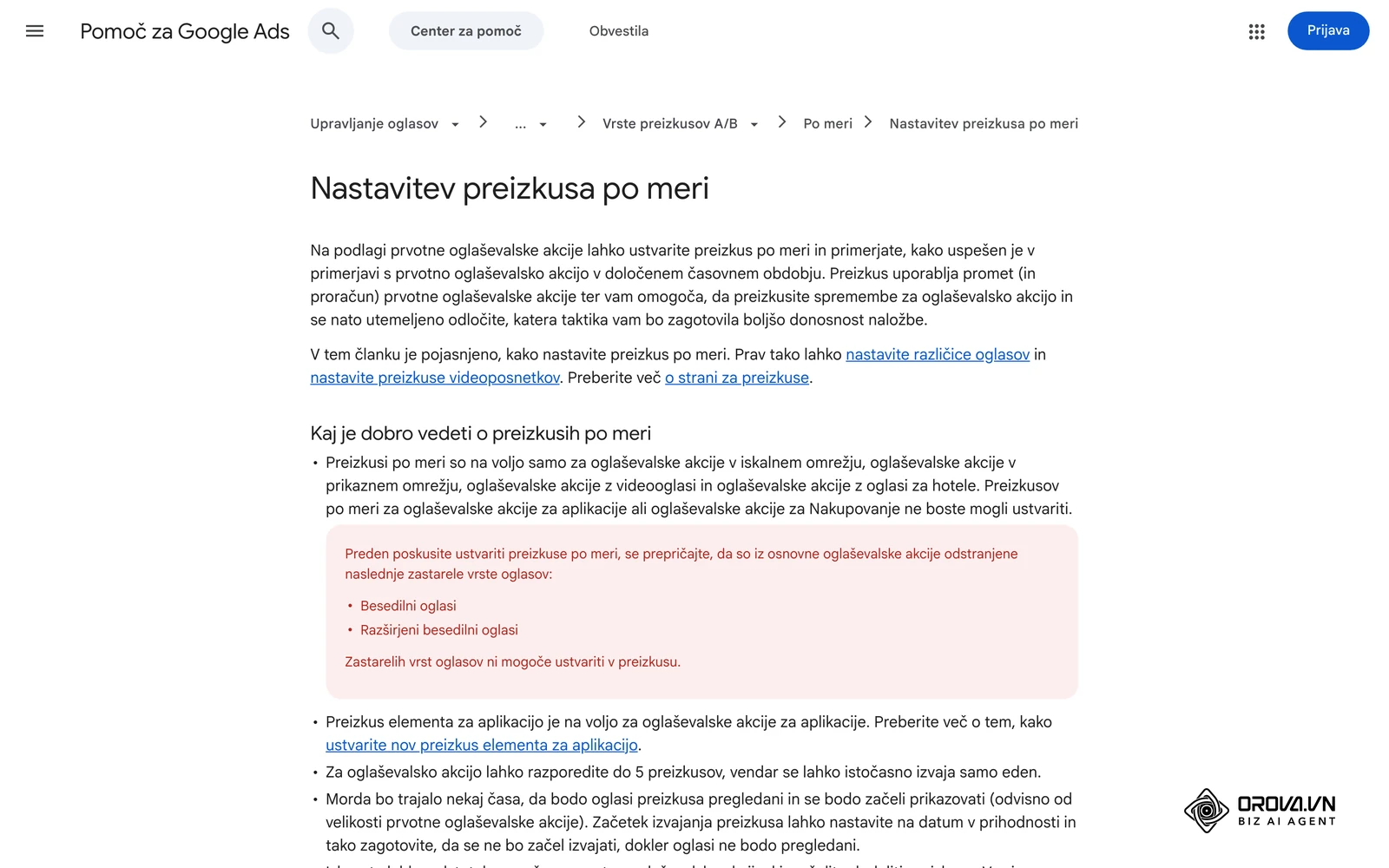Expand the Upravljanje oglasov breadcrumb dropdown
1389x868 pixels.
[x=455, y=124]
